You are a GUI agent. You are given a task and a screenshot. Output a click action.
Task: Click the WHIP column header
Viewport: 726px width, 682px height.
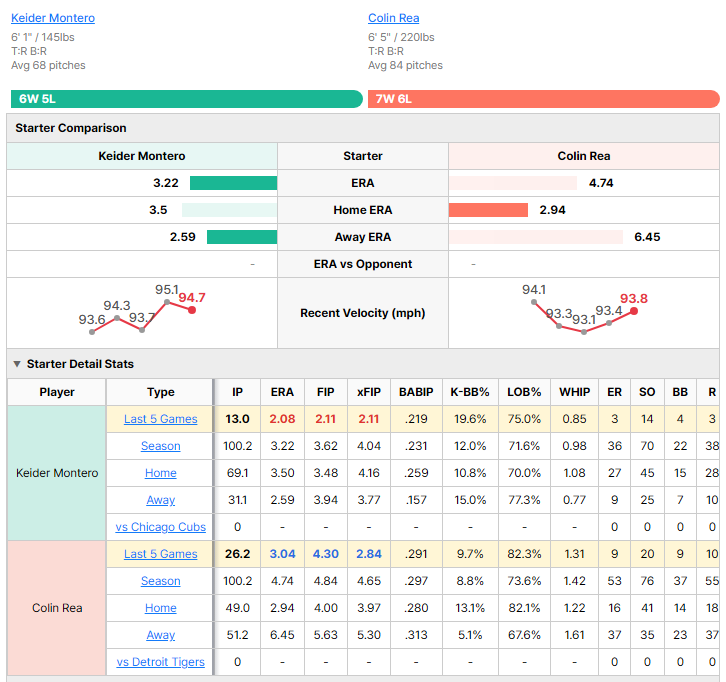tap(574, 392)
